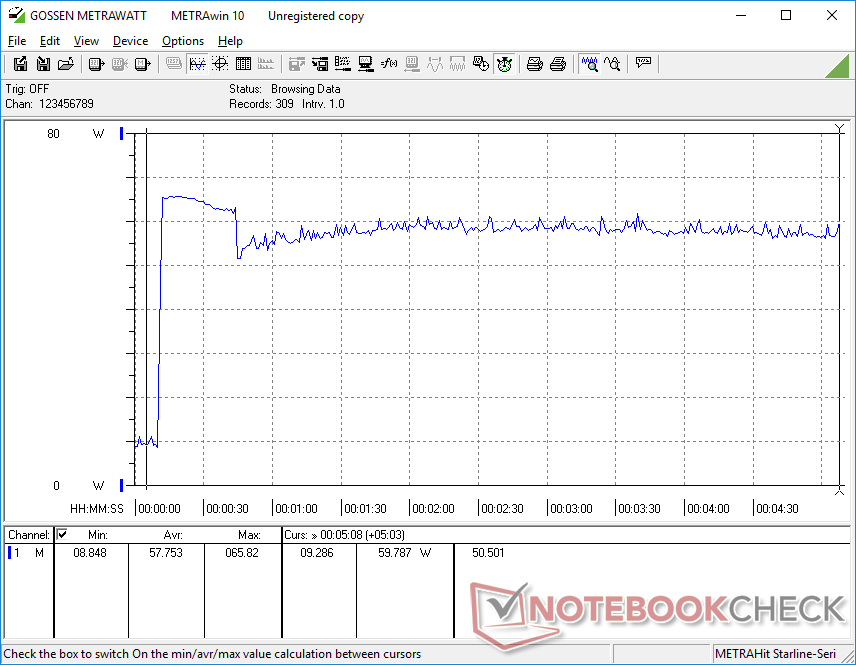Click the Max value 065.82

click(x=242, y=553)
